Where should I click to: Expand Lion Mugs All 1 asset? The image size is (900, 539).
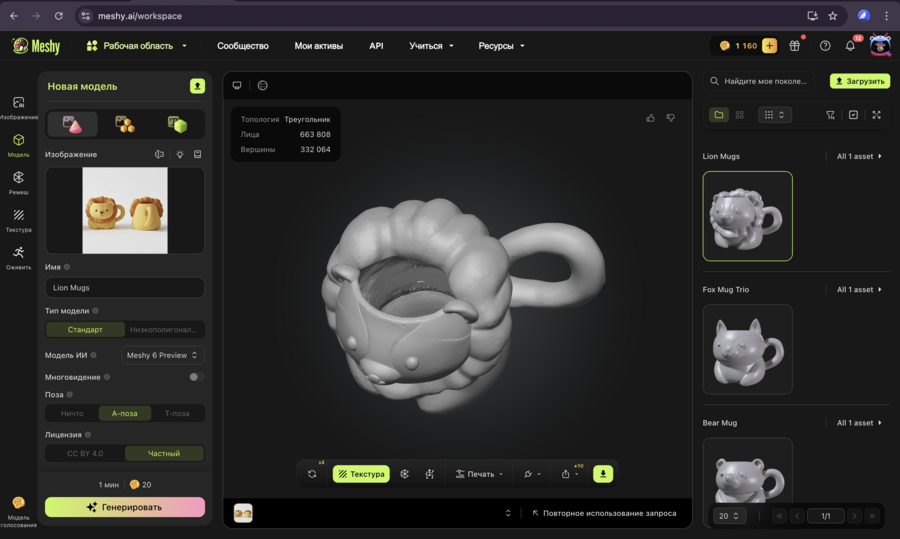tap(859, 156)
